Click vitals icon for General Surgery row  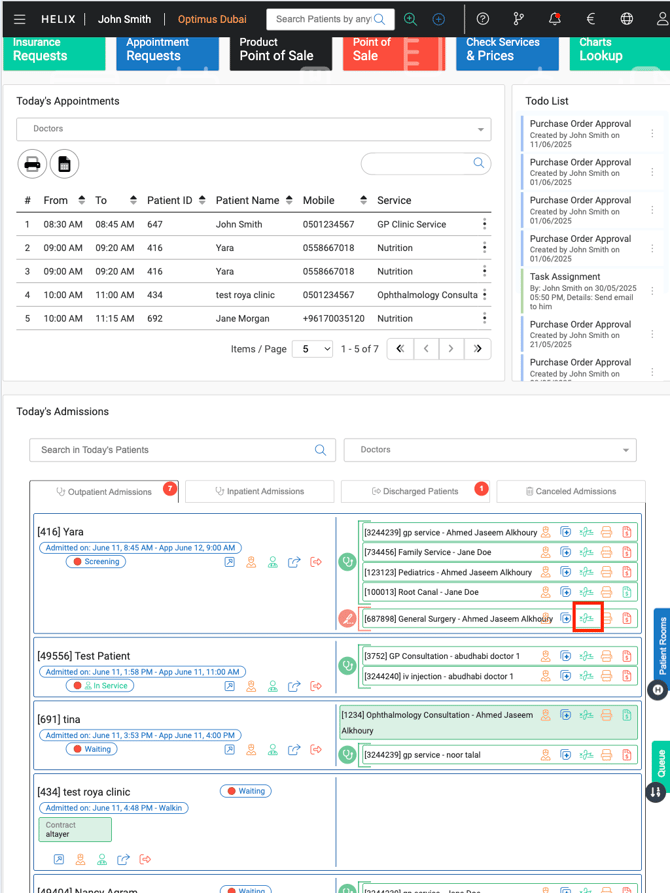587,618
